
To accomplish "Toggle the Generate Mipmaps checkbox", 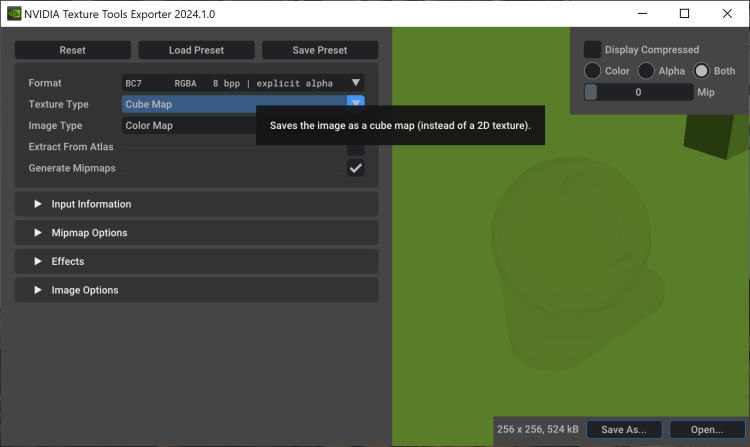I will point(355,168).
